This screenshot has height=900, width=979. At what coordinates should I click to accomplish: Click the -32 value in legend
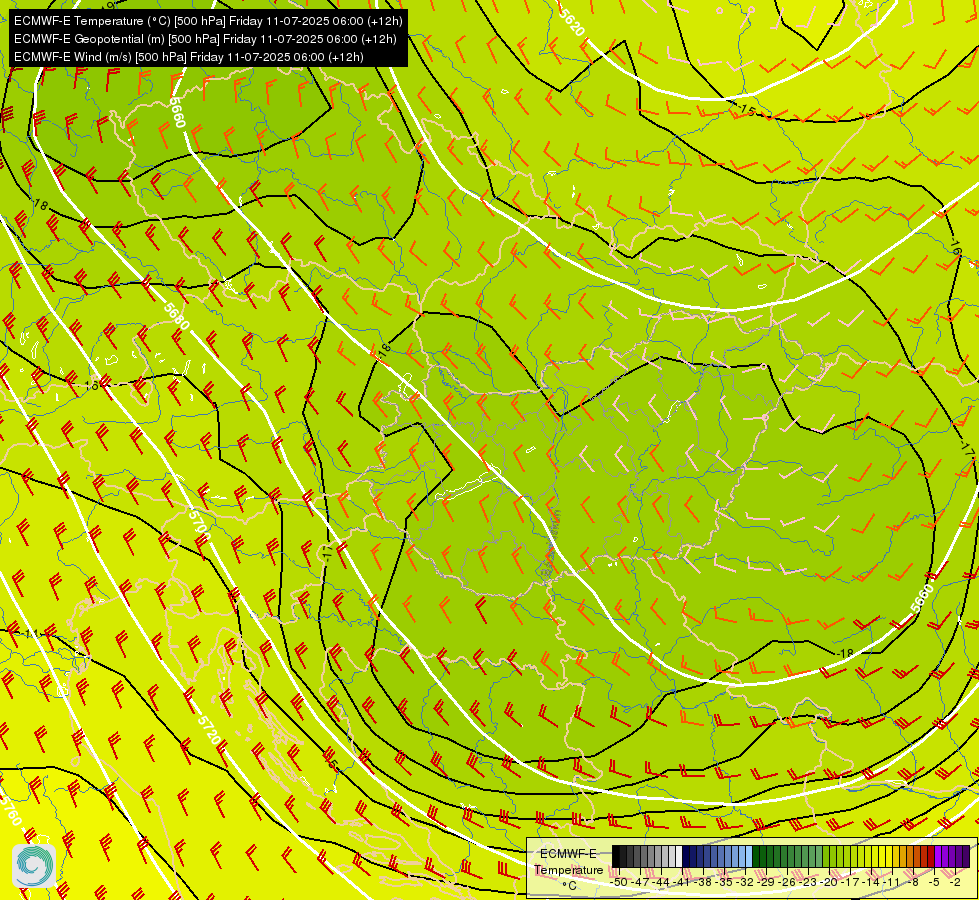[745, 882]
